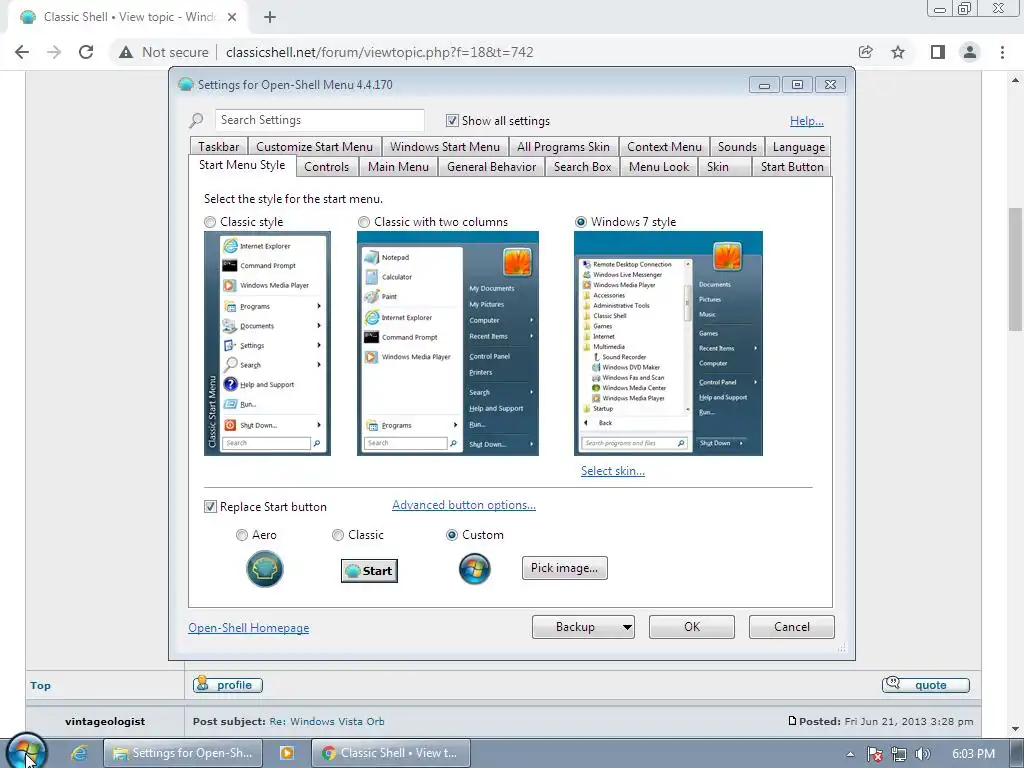Click the profile button icon in forum
1024x768 pixels.
click(x=227, y=684)
